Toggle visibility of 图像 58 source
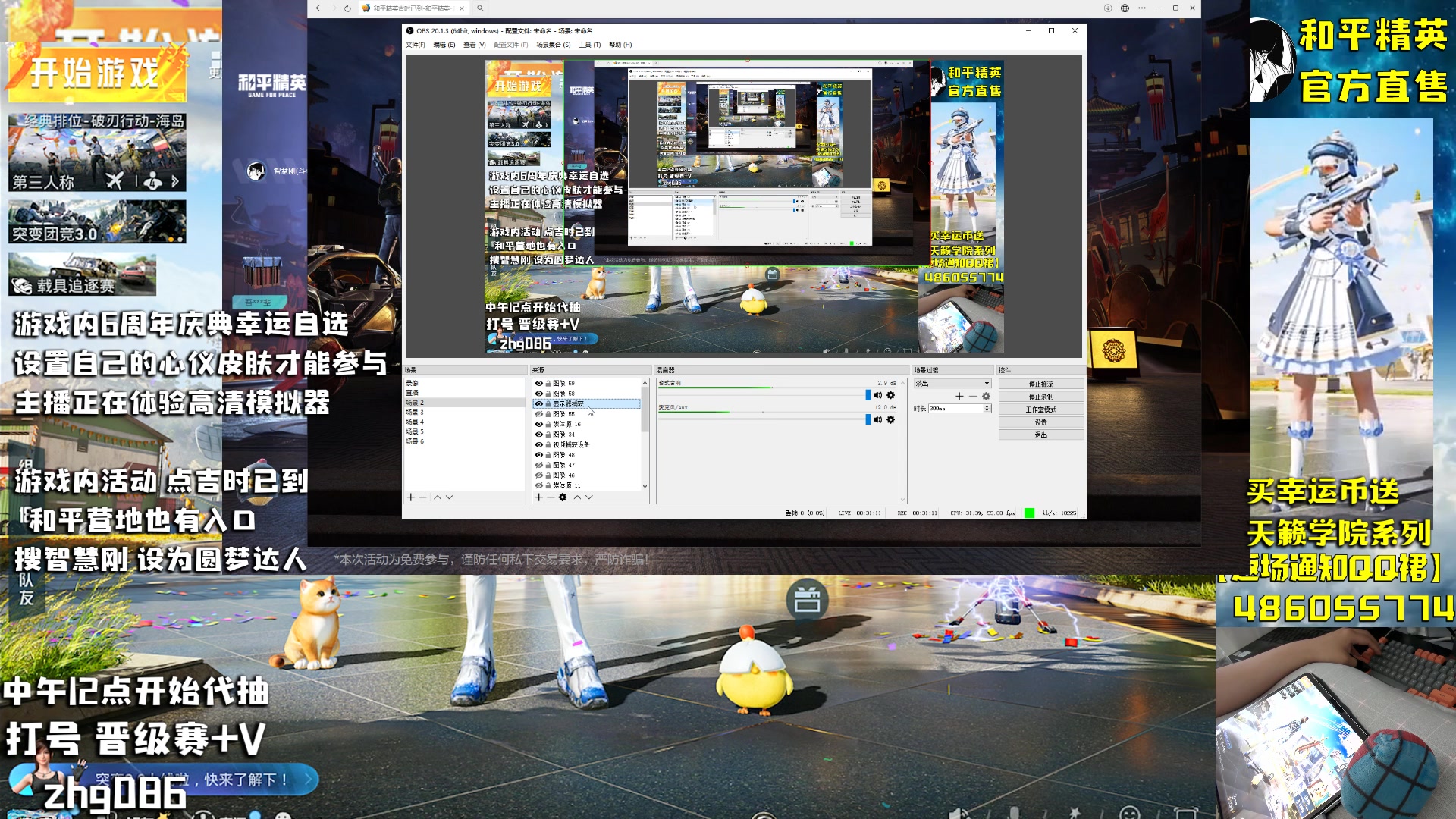 pyautogui.click(x=539, y=394)
